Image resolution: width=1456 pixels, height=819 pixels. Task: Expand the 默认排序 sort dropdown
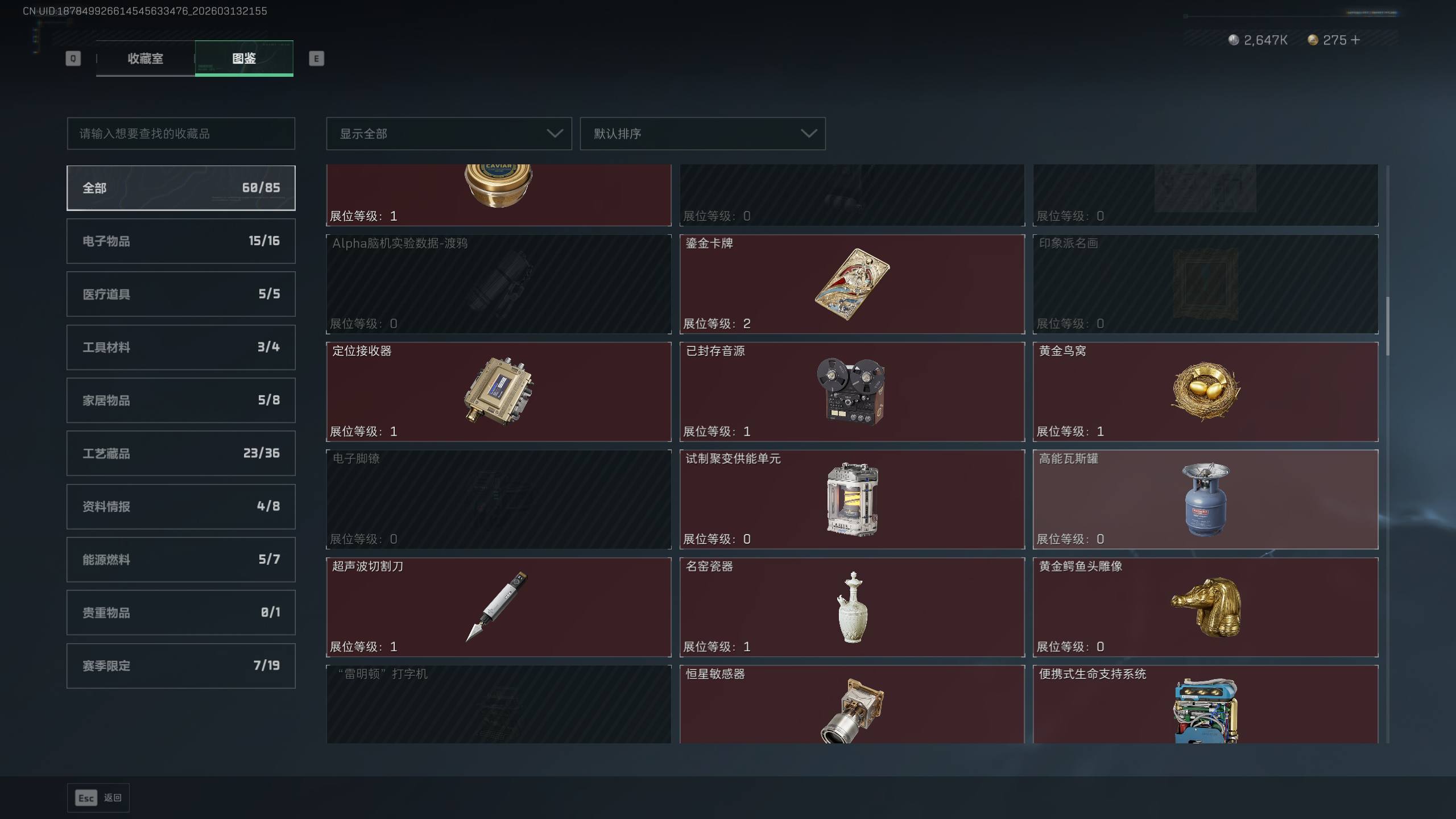tap(702, 134)
